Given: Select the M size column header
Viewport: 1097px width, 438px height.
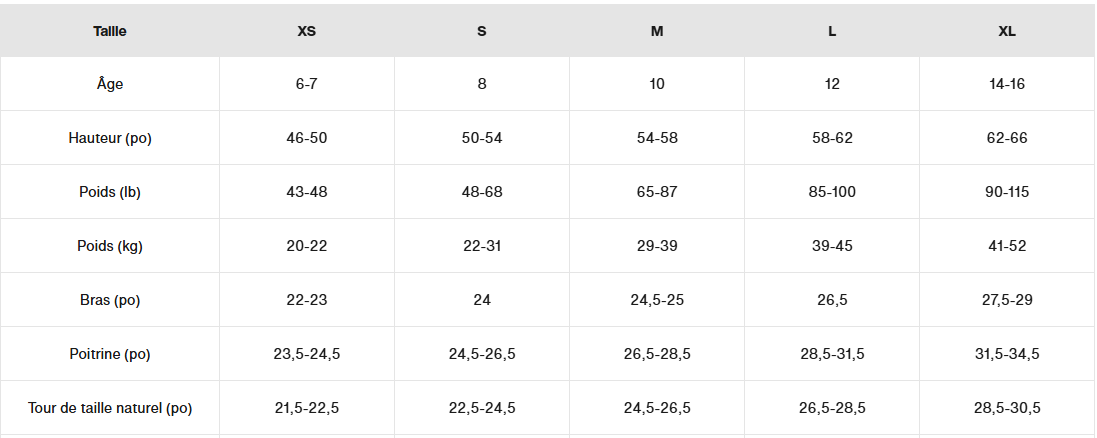Looking at the screenshot, I should coord(657,31).
